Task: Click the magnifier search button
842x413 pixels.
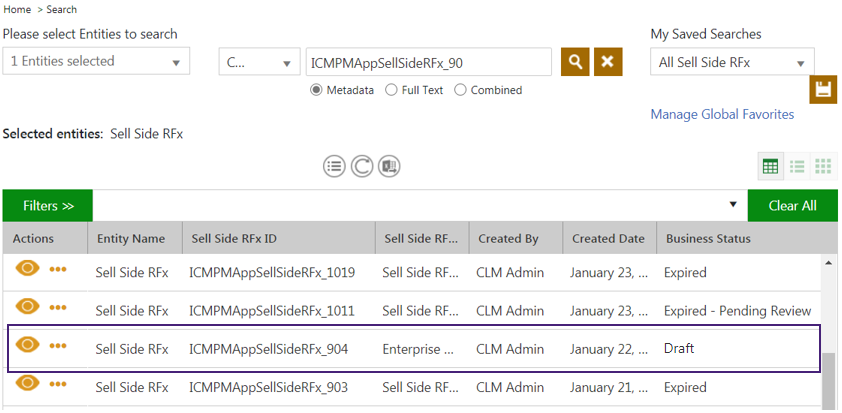Action: [x=575, y=62]
